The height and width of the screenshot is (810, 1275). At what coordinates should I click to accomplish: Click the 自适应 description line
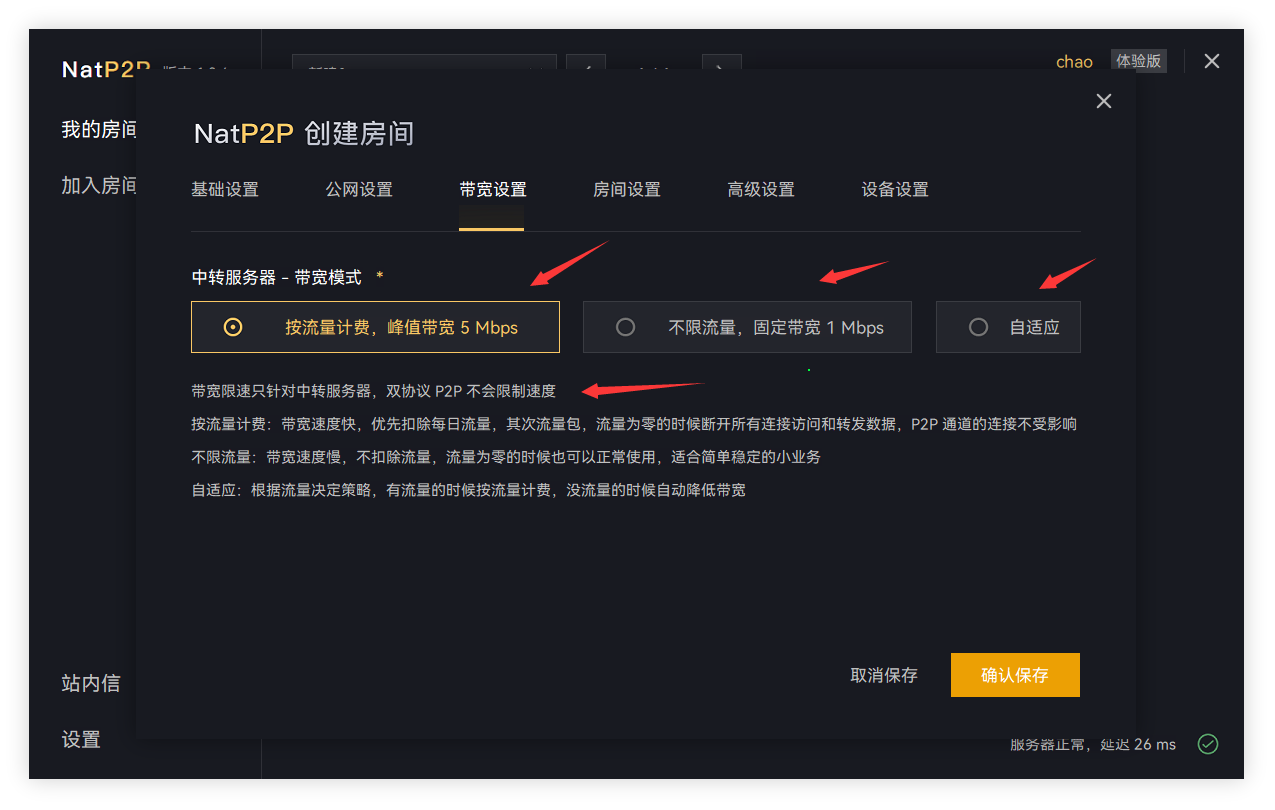(x=468, y=490)
